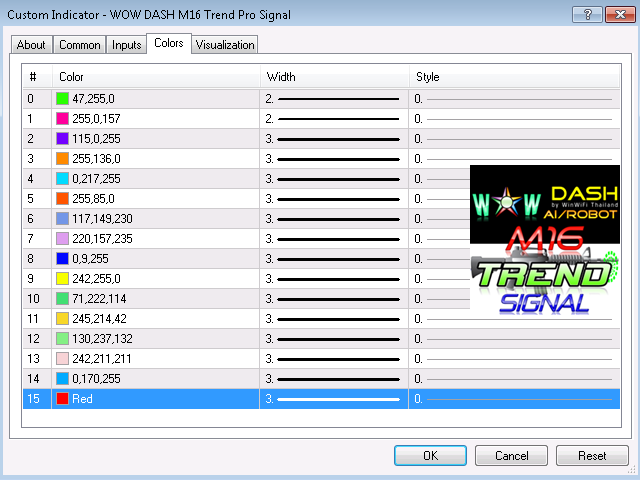The height and width of the screenshot is (480, 640).
Task: Open width selector for row 14
Action: point(334,379)
